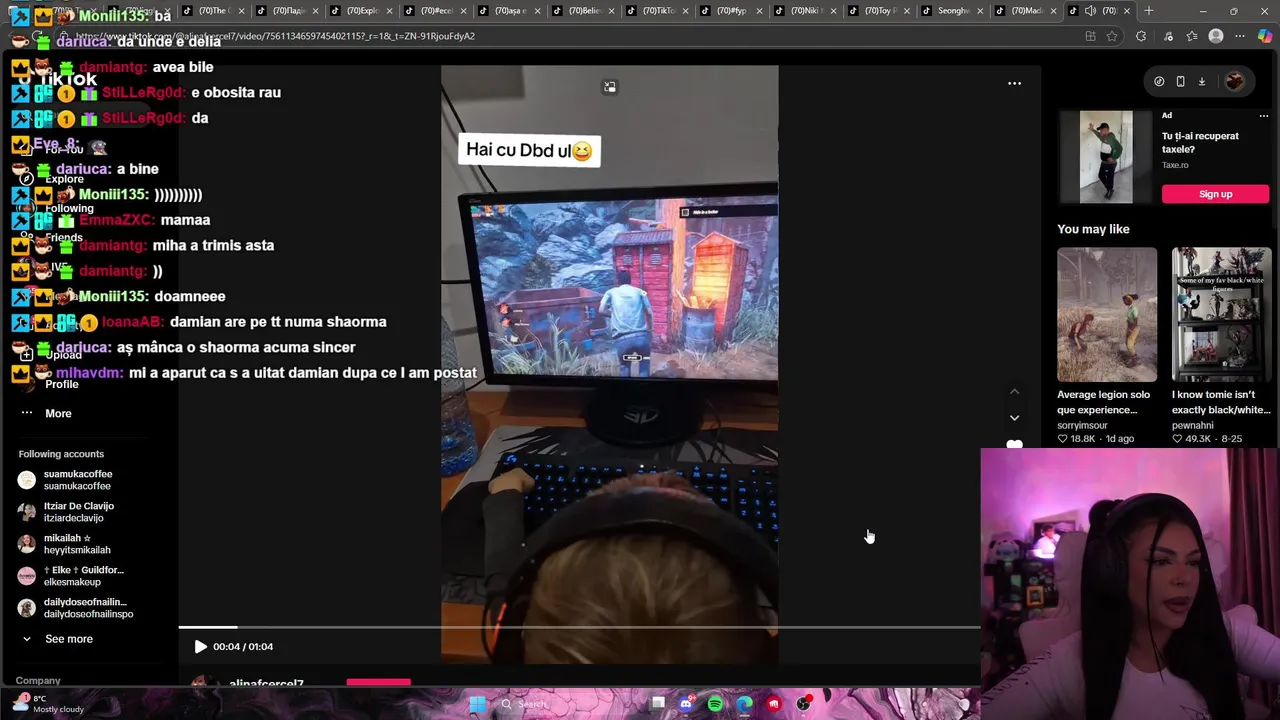Go to the next video with down arrow
This screenshot has width=1280, height=720.
pyautogui.click(x=1014, y=418)
